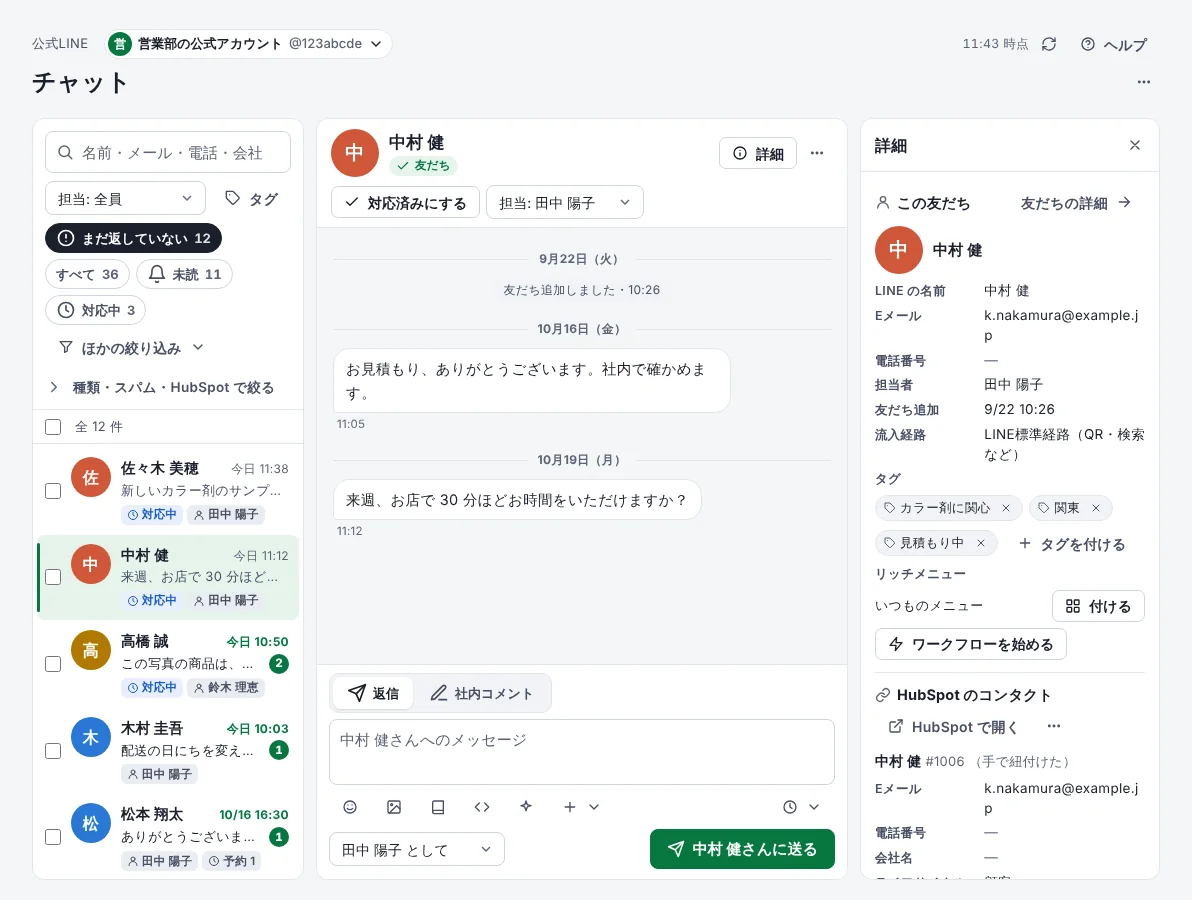The height and width of the screenshot is (900, 1192).
Task: Select the 対応中 3 filter
Action: pos(96,310)
